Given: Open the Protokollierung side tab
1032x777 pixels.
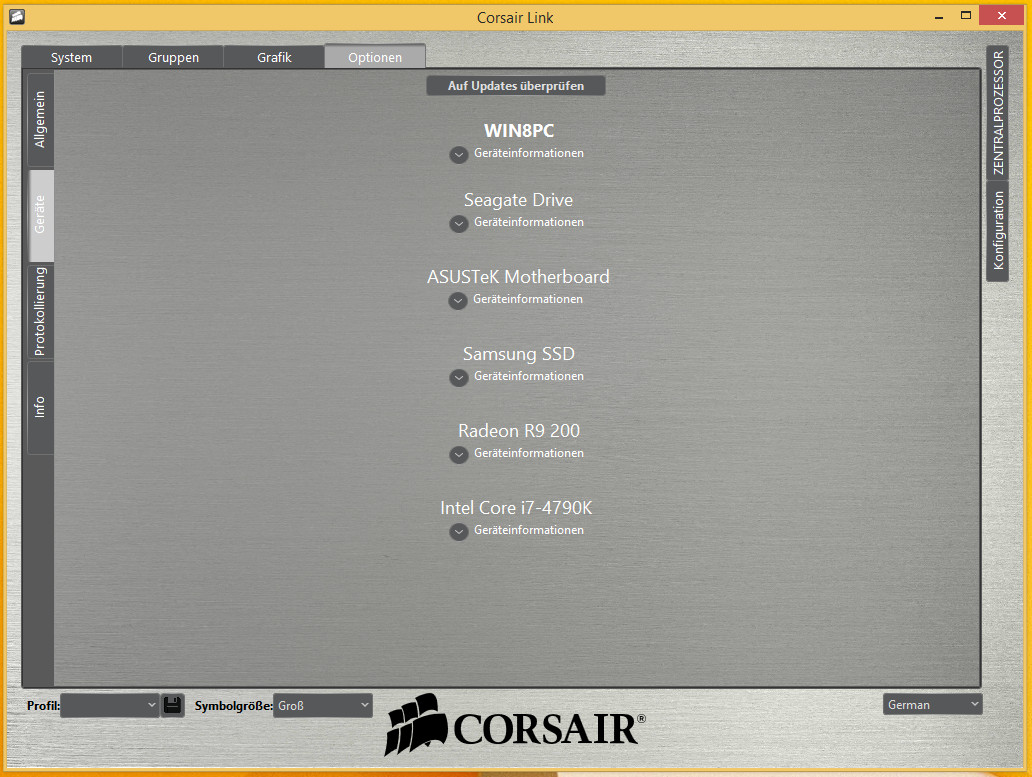Looking at the screenshot, I should pos(40,311).
